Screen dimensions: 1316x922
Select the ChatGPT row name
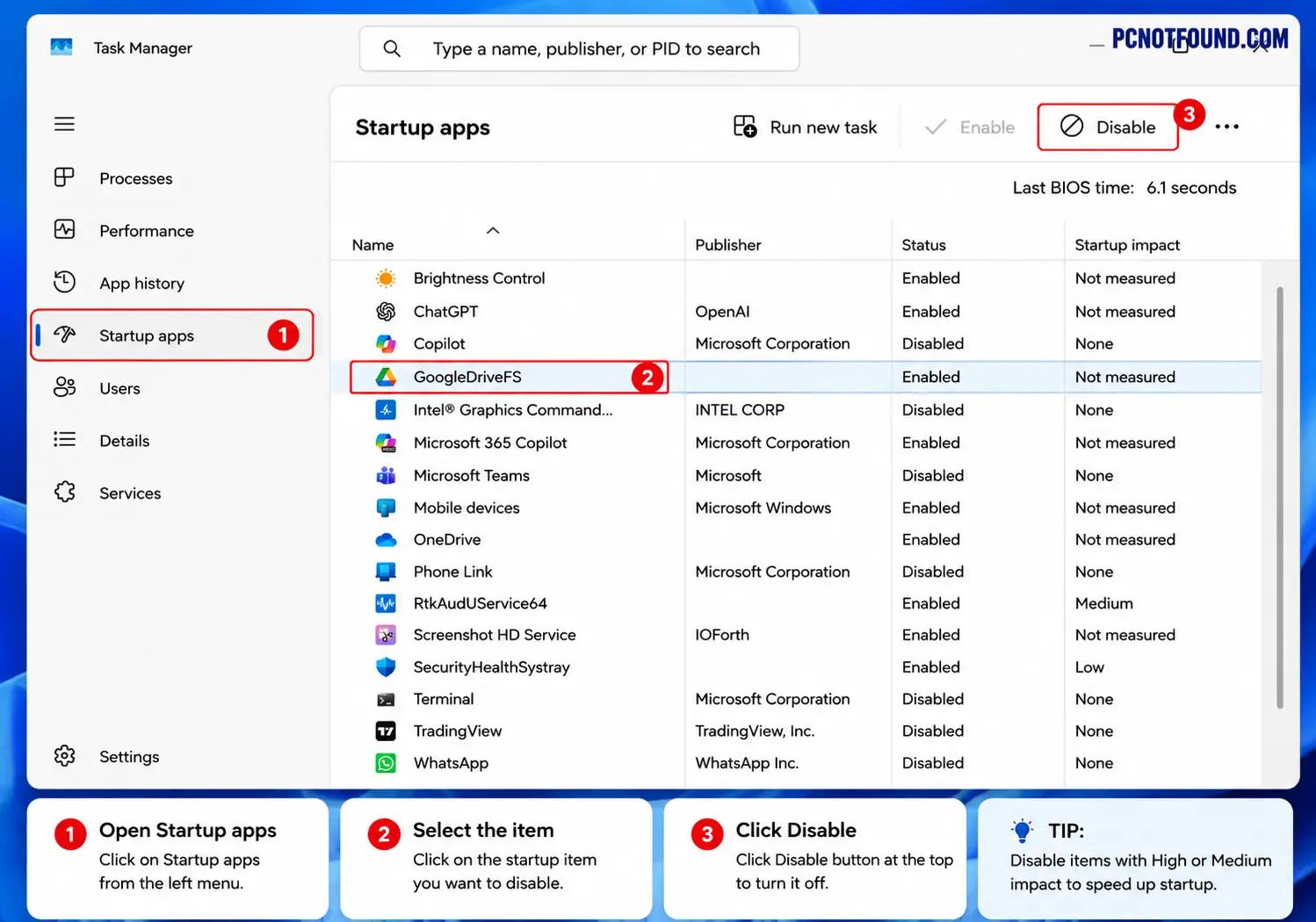(x=445, y=312)
